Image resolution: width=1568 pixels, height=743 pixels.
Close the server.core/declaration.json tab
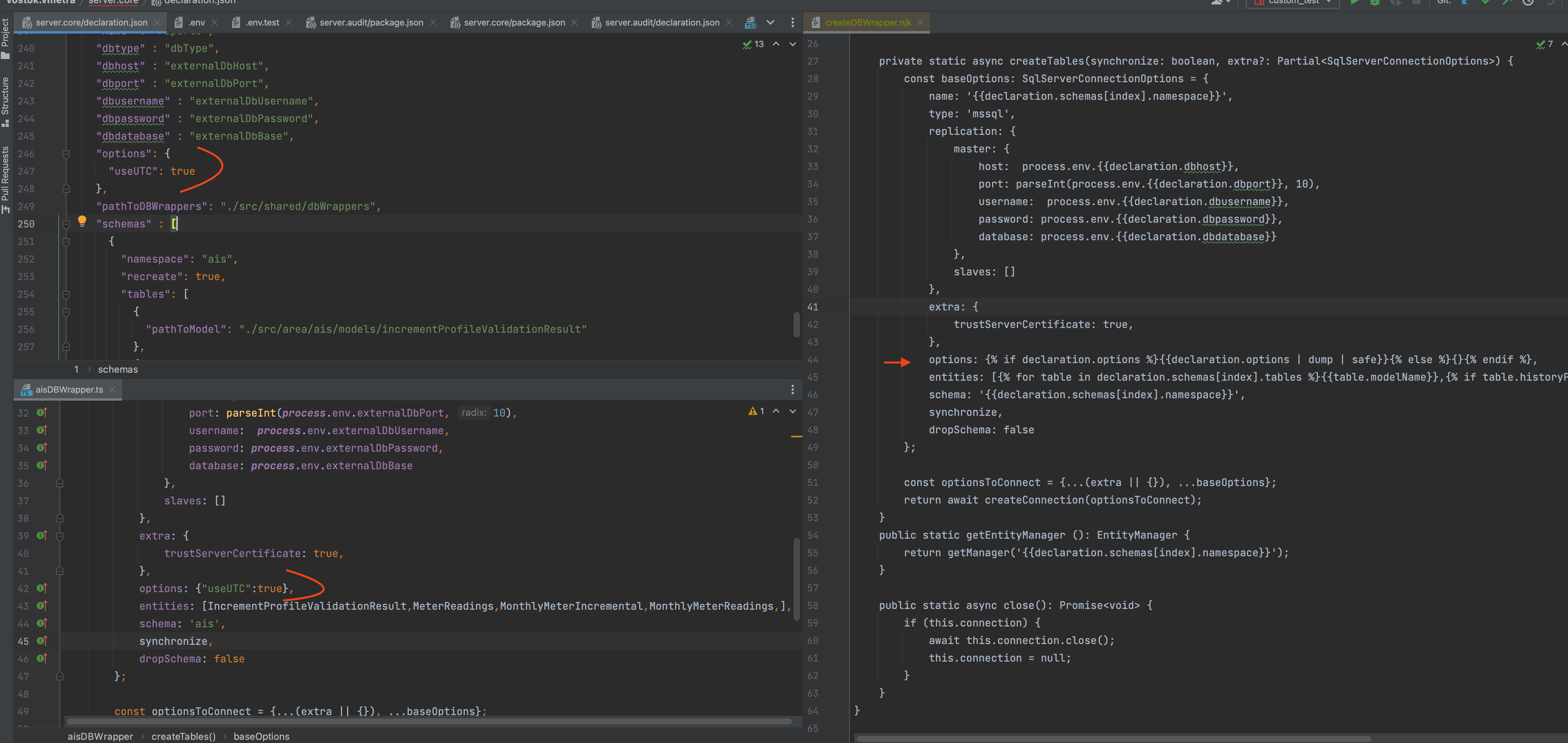tap(157, 22)
